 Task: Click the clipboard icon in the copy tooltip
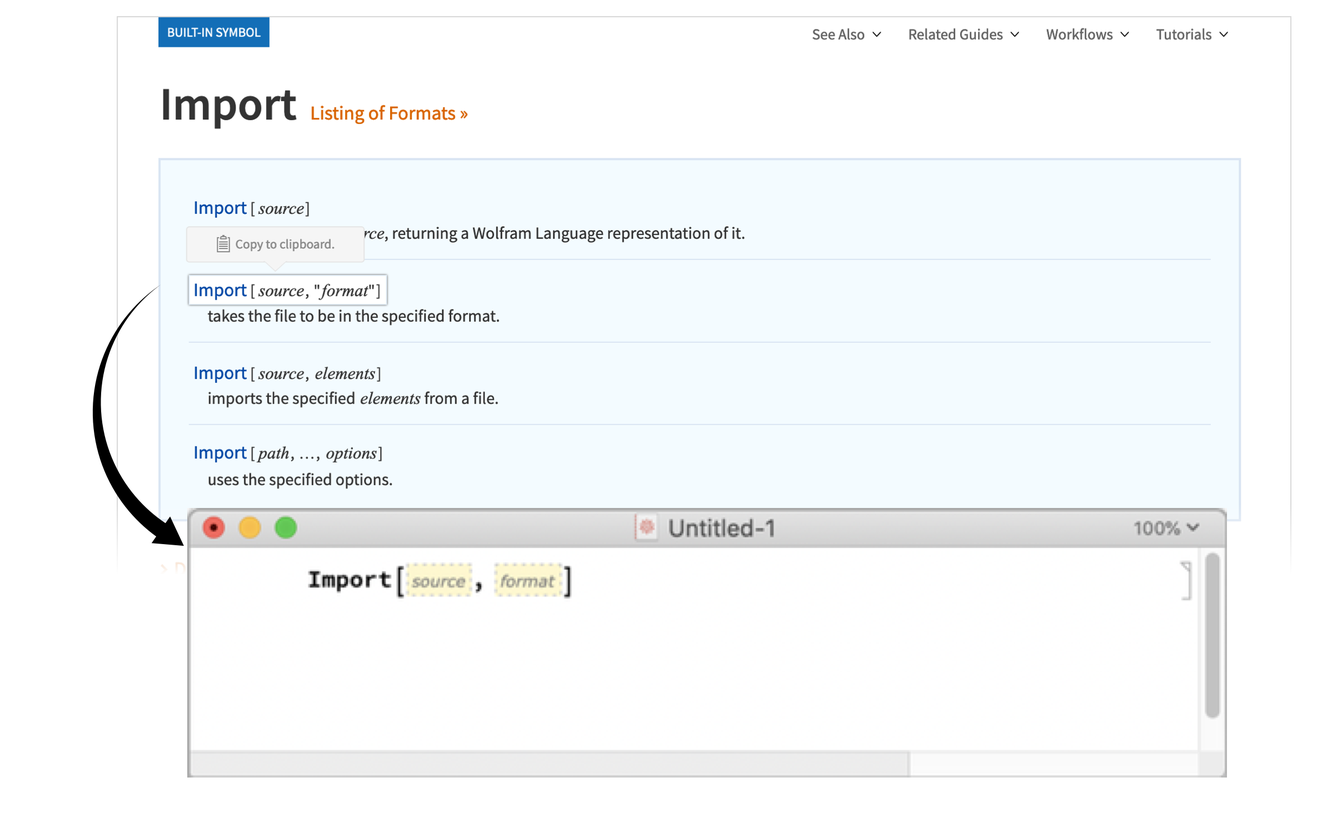223,244
